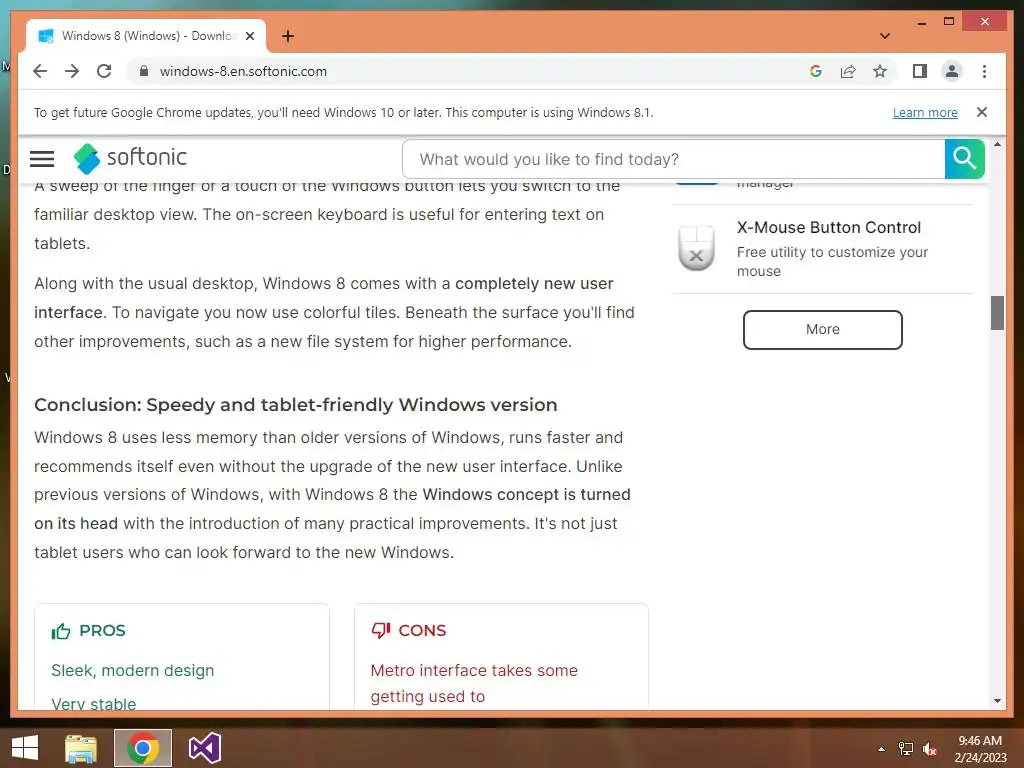Share this page icon
The width and height of the screenshot is (1024, 768).
coord(848,71)
